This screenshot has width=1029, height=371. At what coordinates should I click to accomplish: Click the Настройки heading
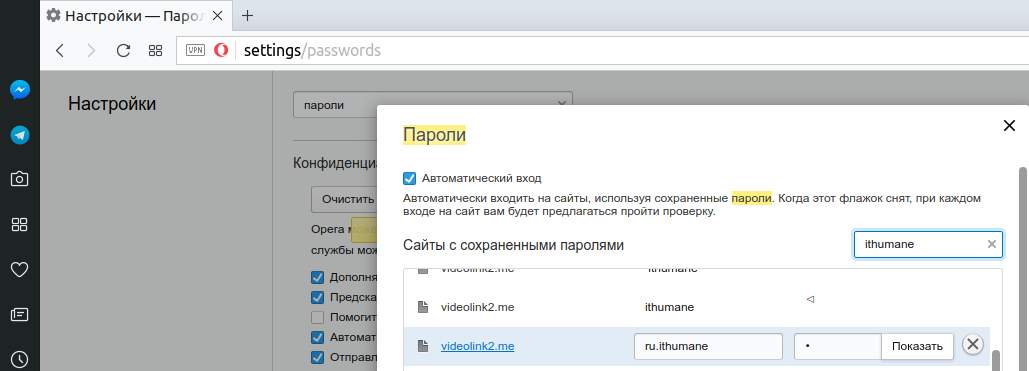[x=112, y=104]
